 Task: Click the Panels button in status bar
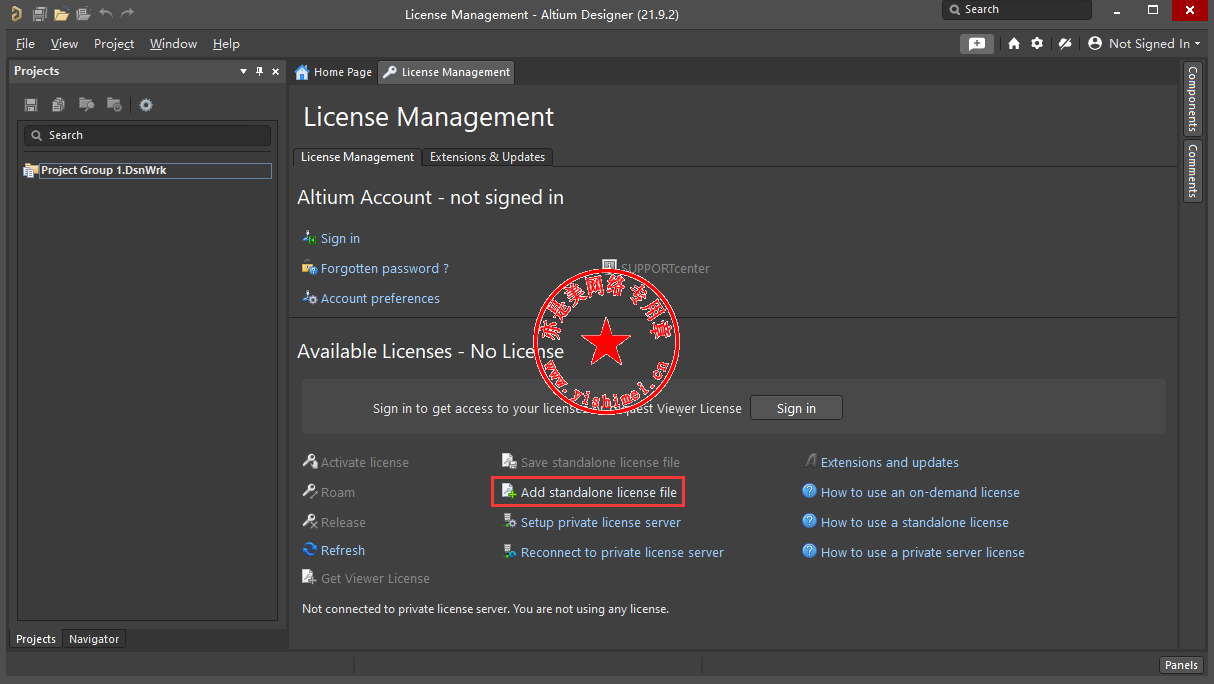1181,665
